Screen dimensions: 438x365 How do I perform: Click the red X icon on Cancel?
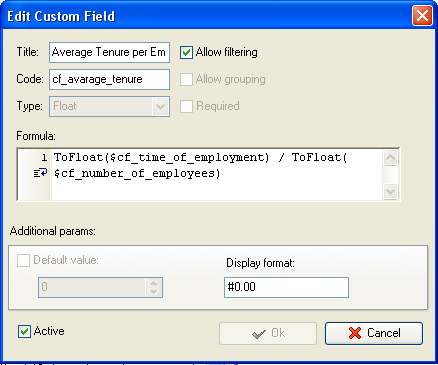click(x=355, y=333)
